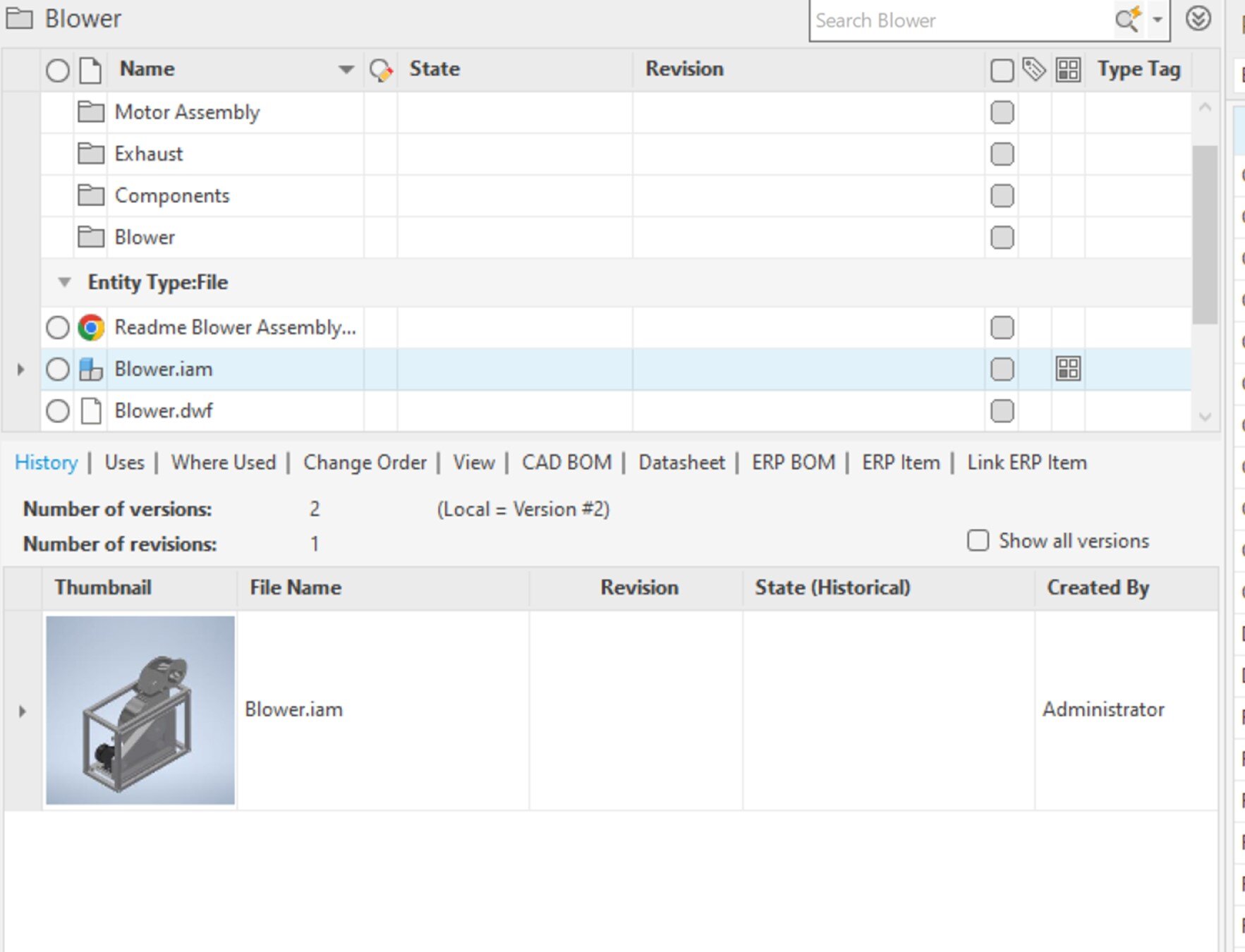Click the Blower folder icon in title
This screenshot has width=1245, height=952.
pos(19,18)
